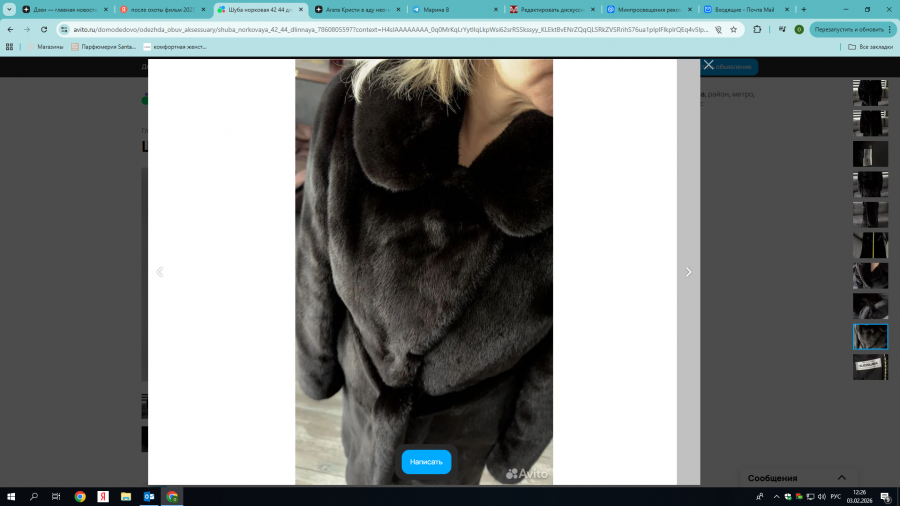
Task: Open Yandex browser from the taskbar
Action: (103, 496)
